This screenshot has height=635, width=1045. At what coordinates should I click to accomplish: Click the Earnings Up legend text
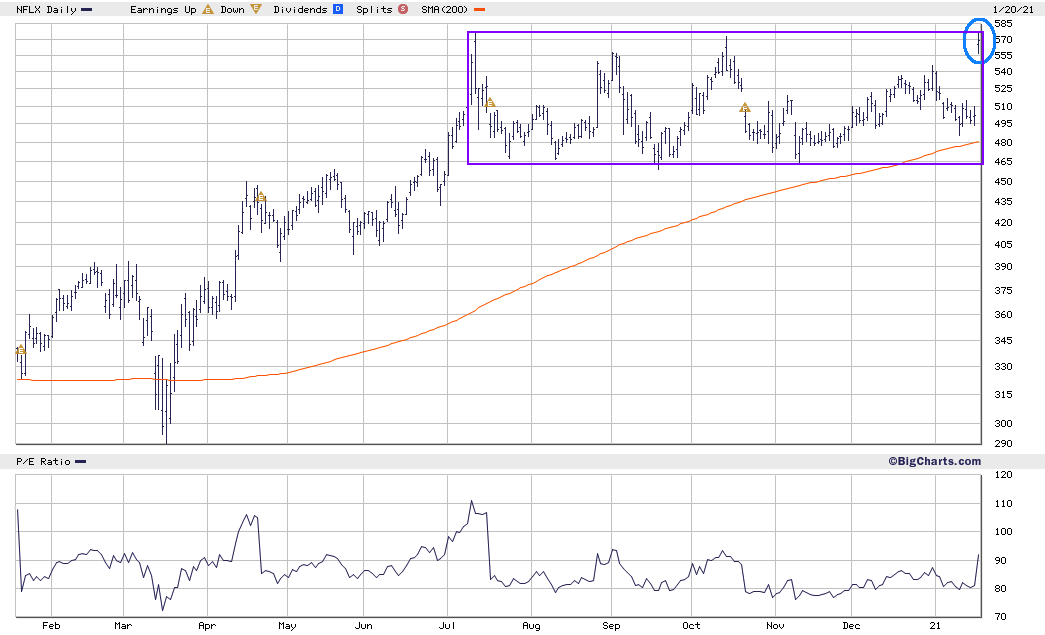coord(163,10)
